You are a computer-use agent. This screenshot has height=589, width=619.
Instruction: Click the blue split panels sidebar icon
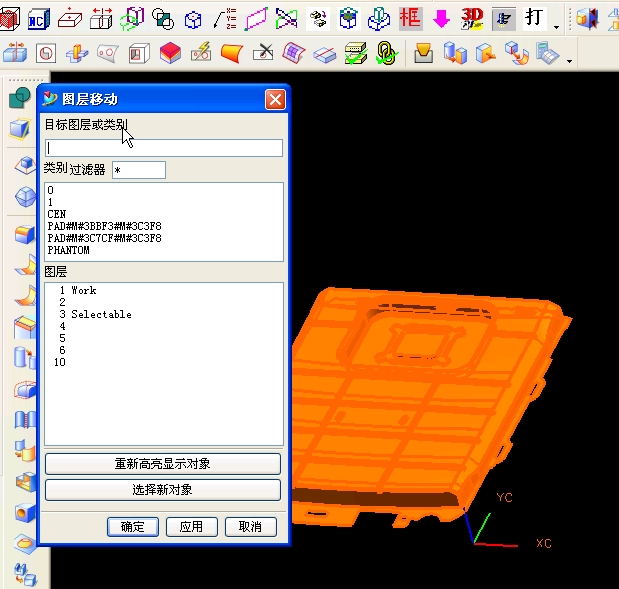[25, 420]
